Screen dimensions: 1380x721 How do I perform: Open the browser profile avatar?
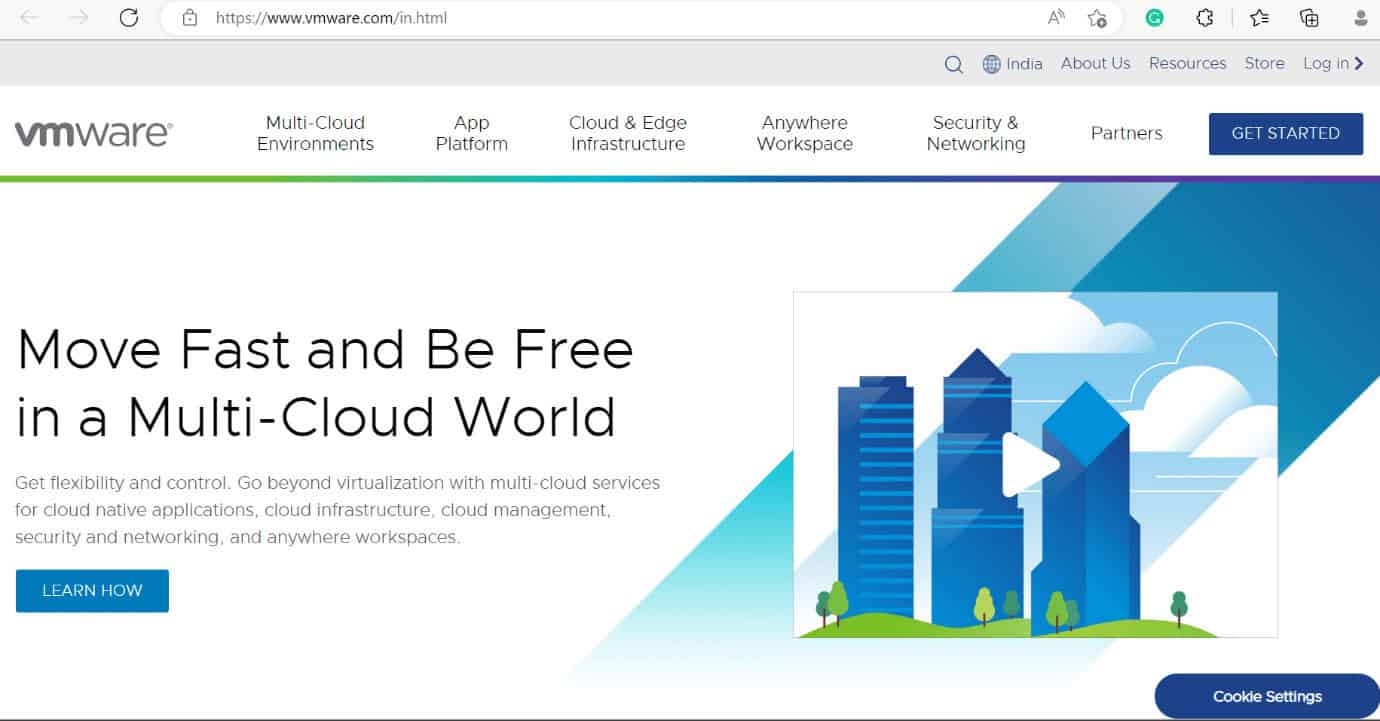tap(1361, 18)
